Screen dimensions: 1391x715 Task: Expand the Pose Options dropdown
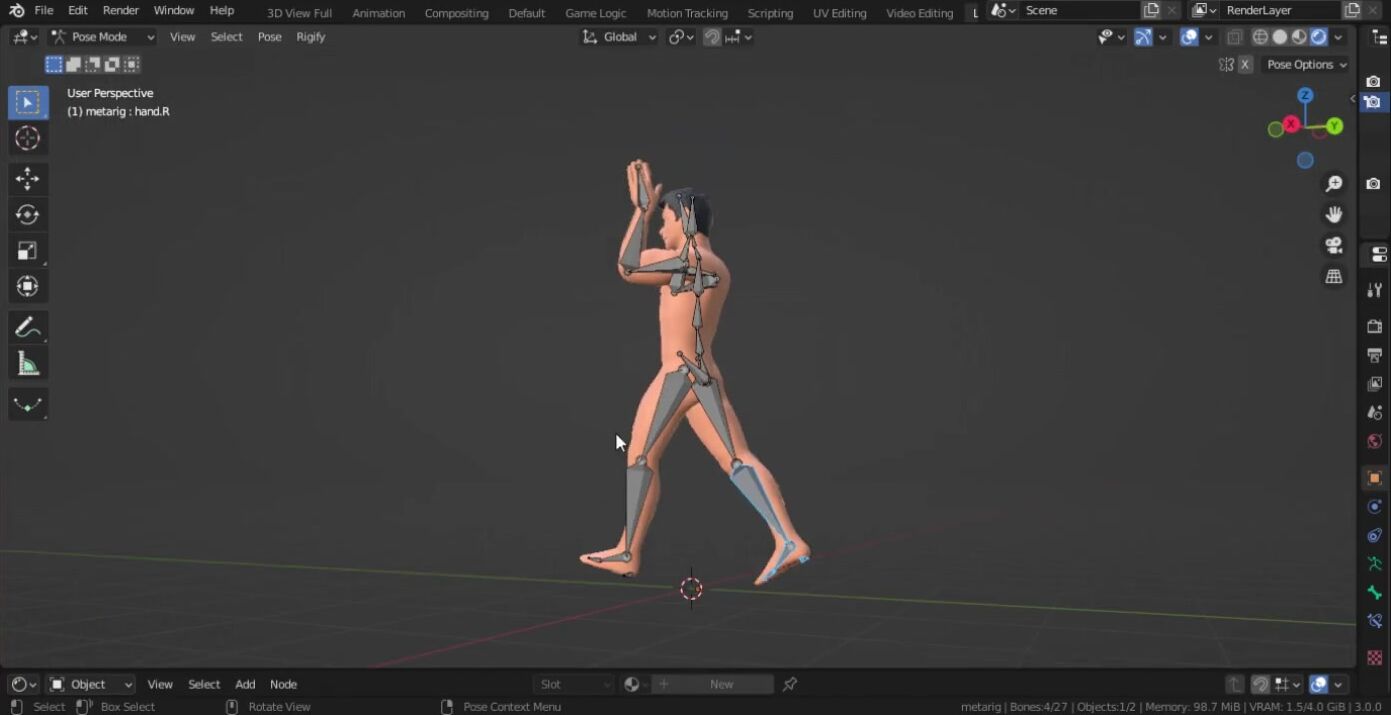point(1306,64)
